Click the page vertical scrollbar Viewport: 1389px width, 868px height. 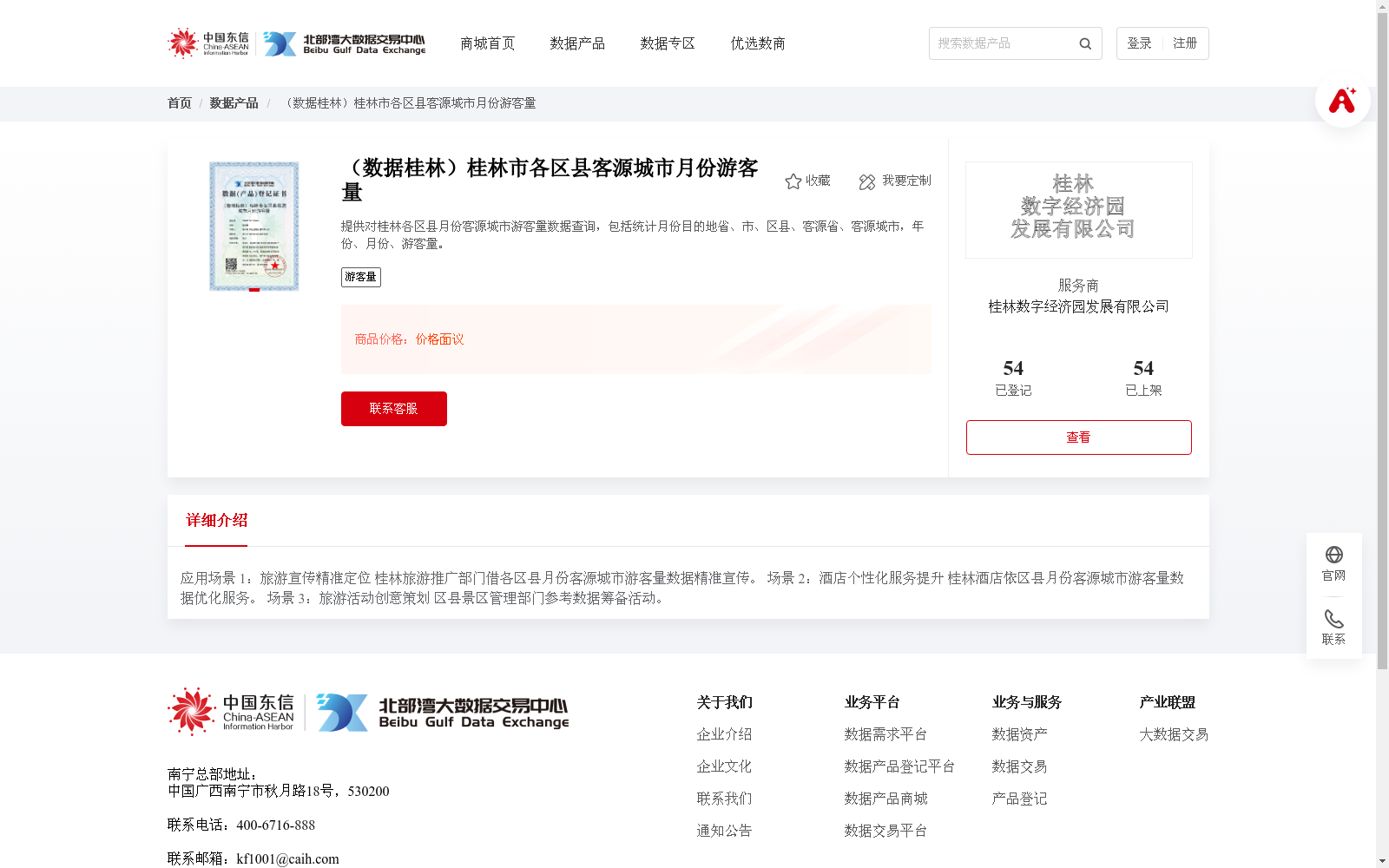point(1382,341)
